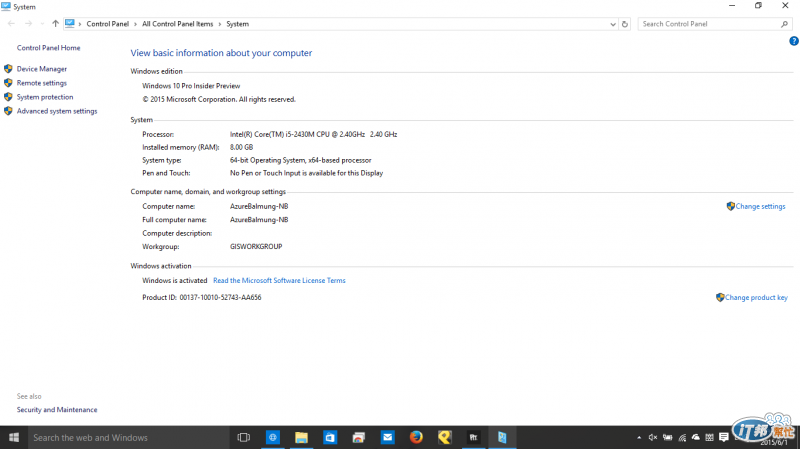Viewport: 800px width, 449px height.
Task: Open Advanced system settings
Action: point(57,111)
